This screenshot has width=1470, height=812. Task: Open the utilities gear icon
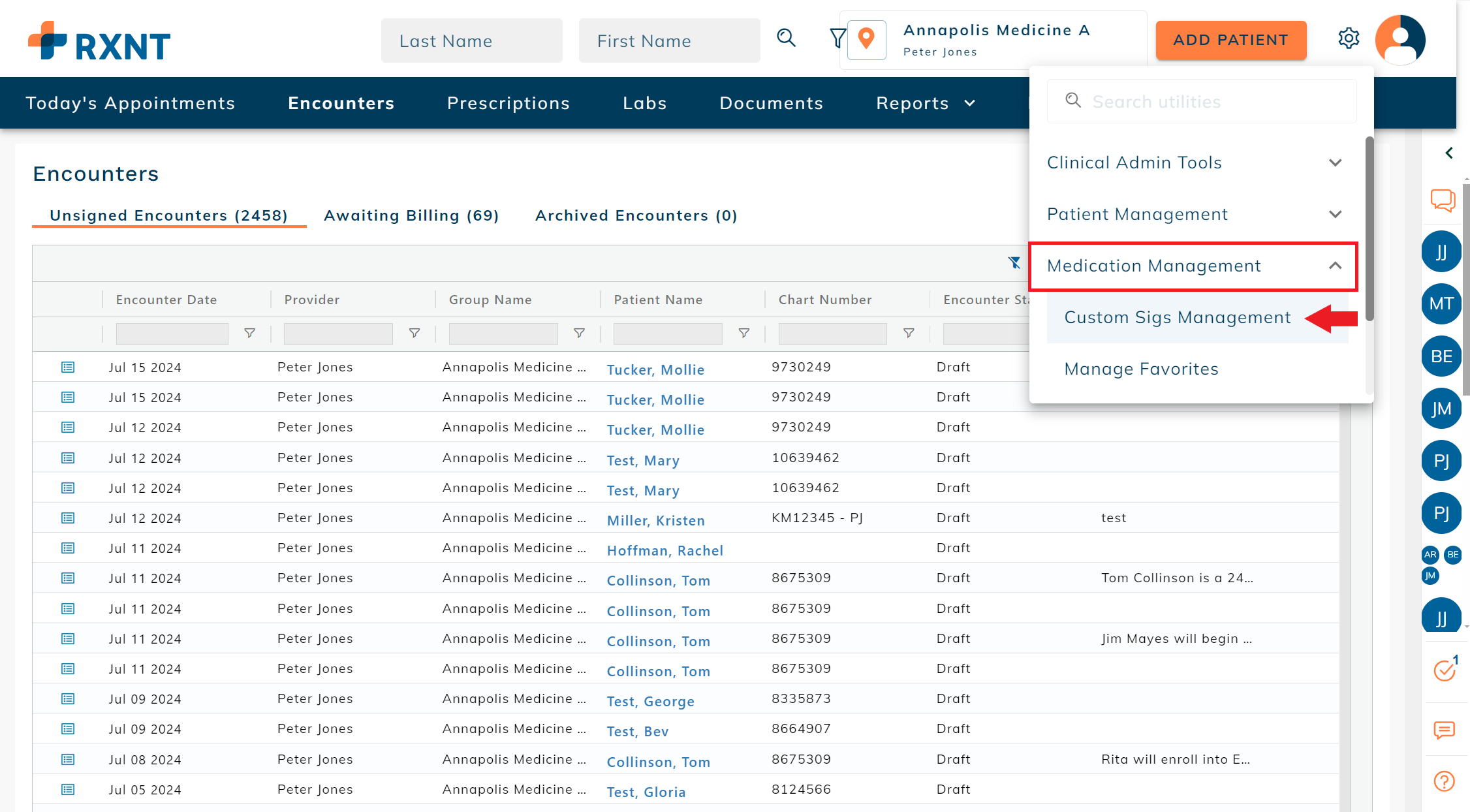[1348, 39]
